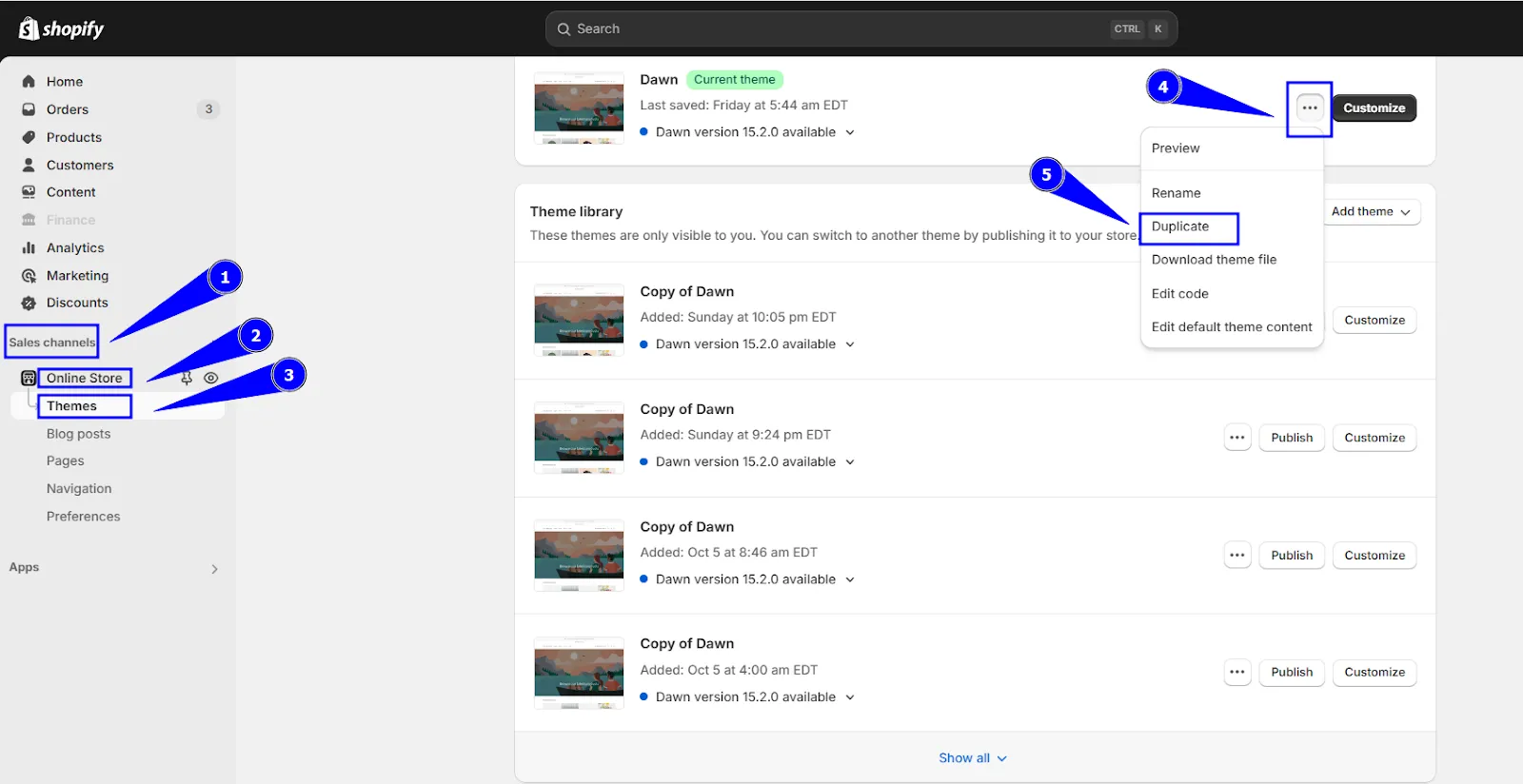
Task: Open Navigation in sidebar
Action: pos(79,488)
